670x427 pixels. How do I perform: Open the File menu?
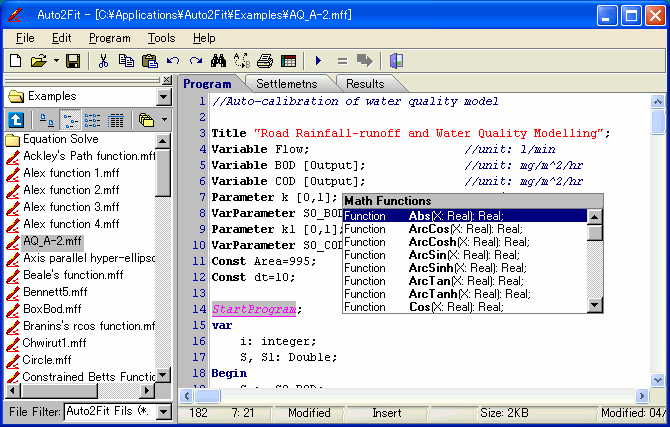(x=25, y=38)
